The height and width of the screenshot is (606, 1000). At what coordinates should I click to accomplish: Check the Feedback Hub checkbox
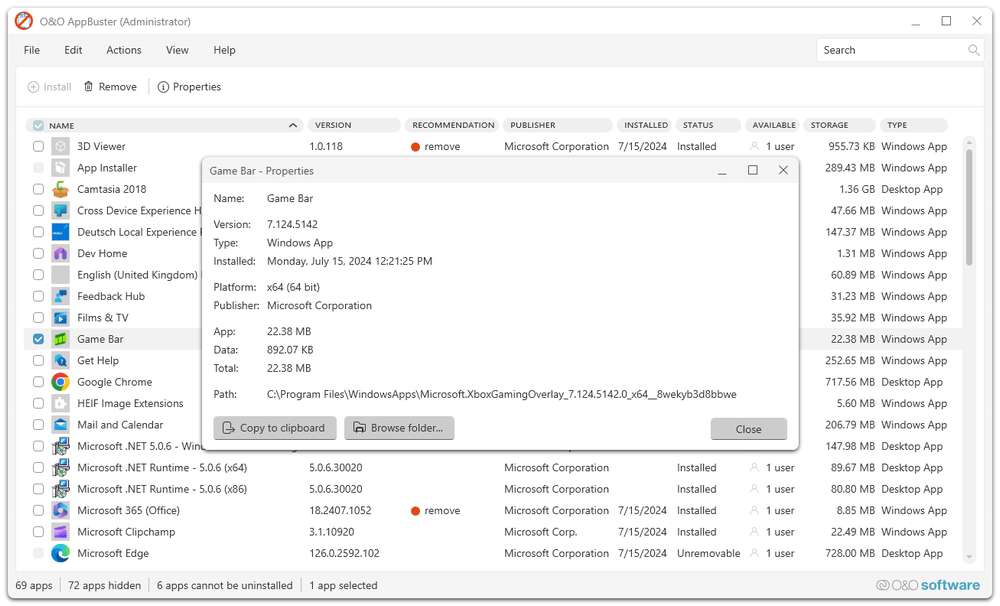38,296
